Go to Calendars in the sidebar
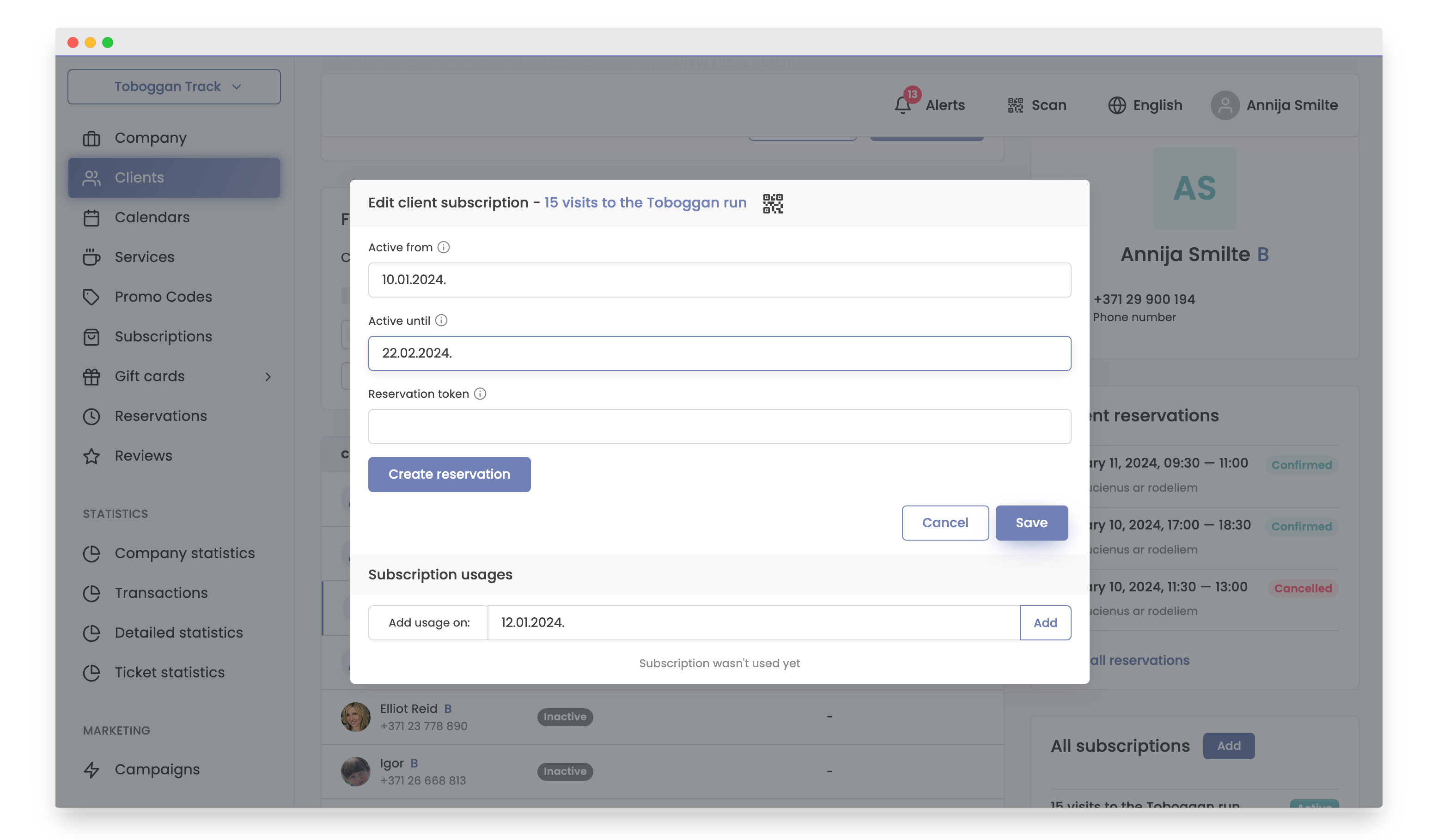 click(x=152, y=218)
